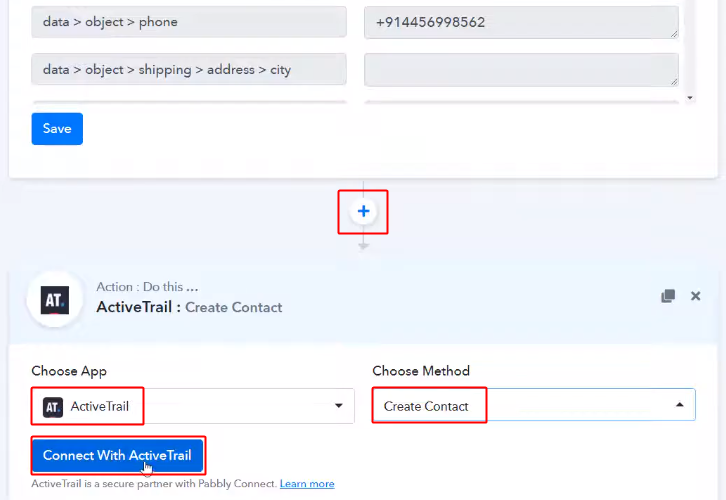The width and height of the screenshot is (726, 500).
Task: Click the ActiveTrail icon inside Choose App
Action: [x=53, y=407]
